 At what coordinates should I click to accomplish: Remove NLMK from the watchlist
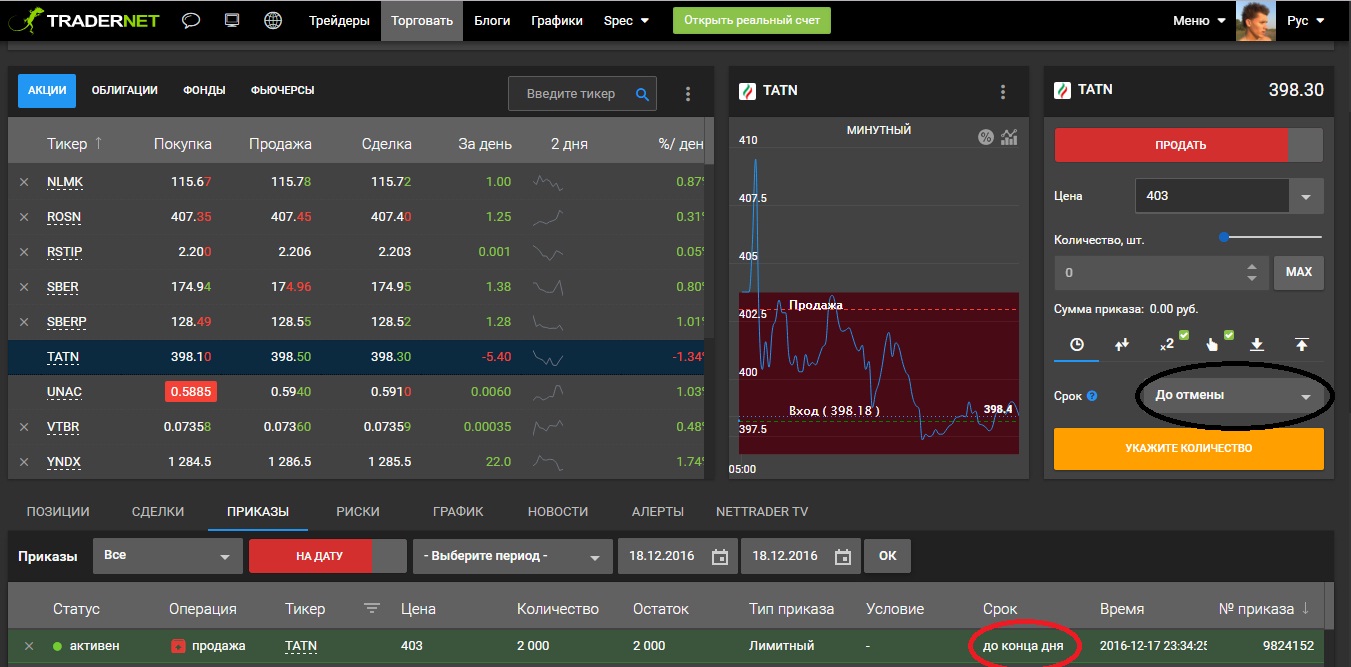(24, 182)
